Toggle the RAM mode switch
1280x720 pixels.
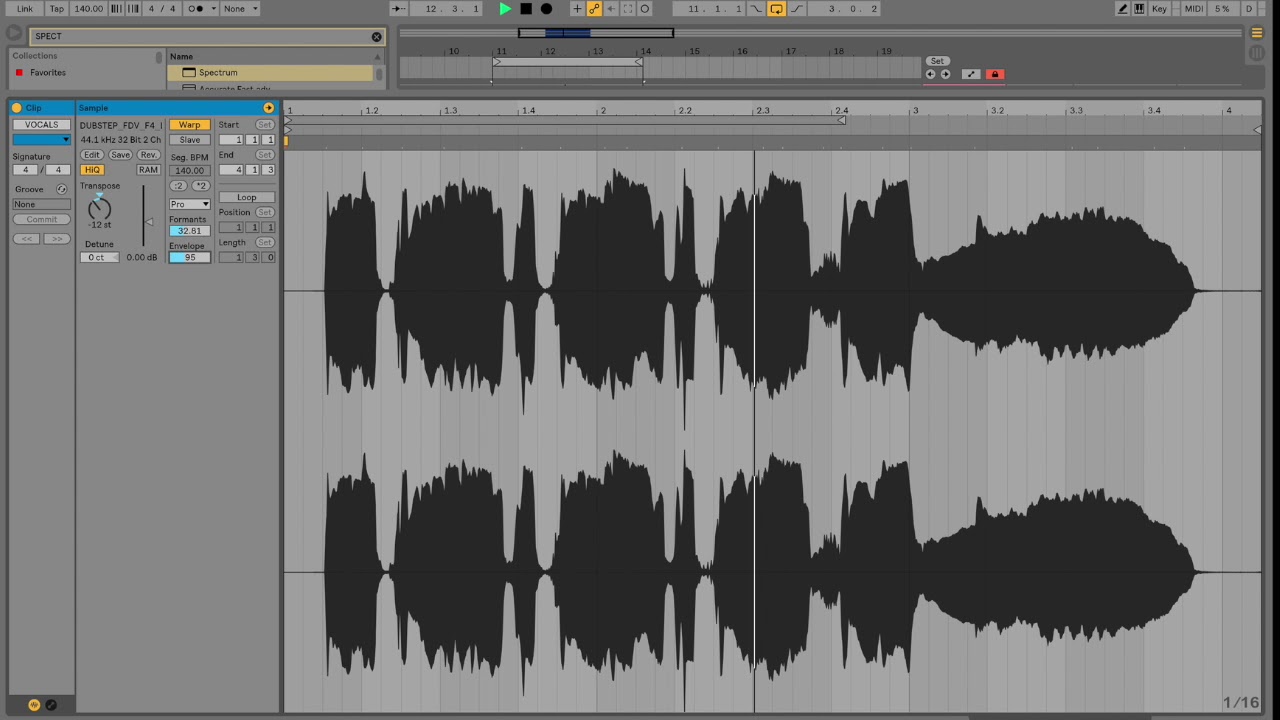pos(148,170)
